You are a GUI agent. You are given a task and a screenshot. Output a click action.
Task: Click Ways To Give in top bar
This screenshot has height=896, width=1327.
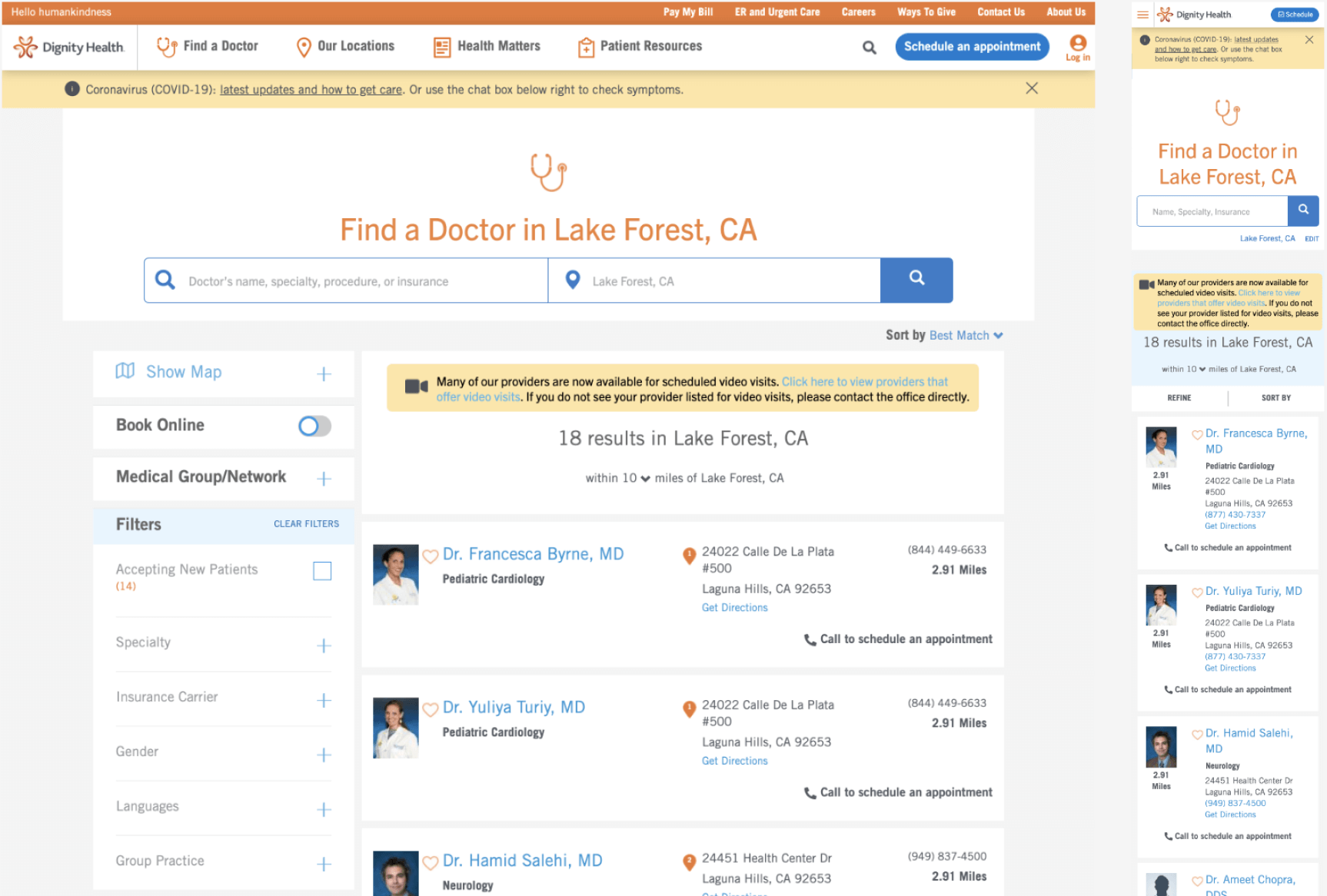pos(926,12)
